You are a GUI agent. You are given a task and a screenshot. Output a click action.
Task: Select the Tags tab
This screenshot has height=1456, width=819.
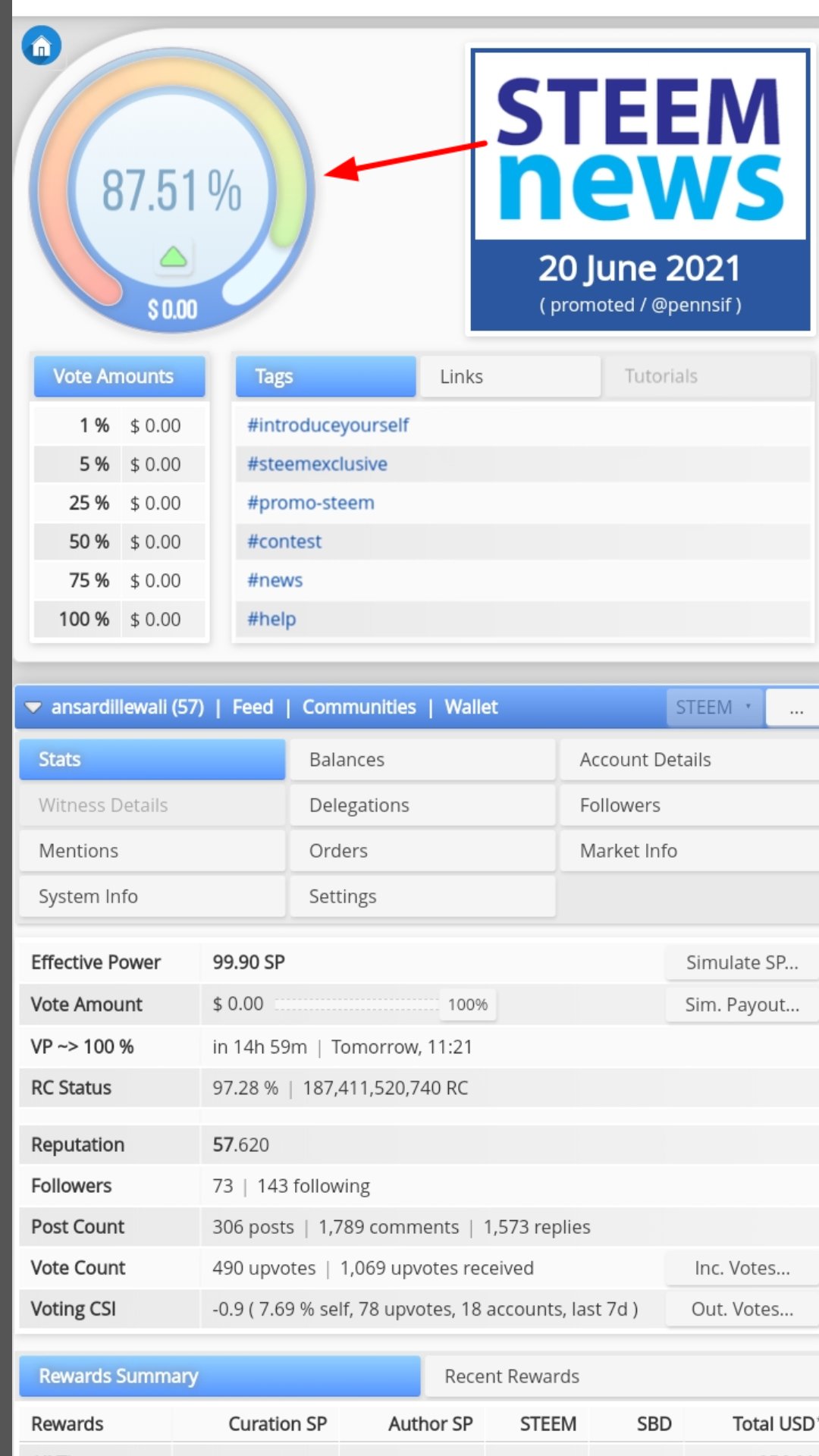326,376
